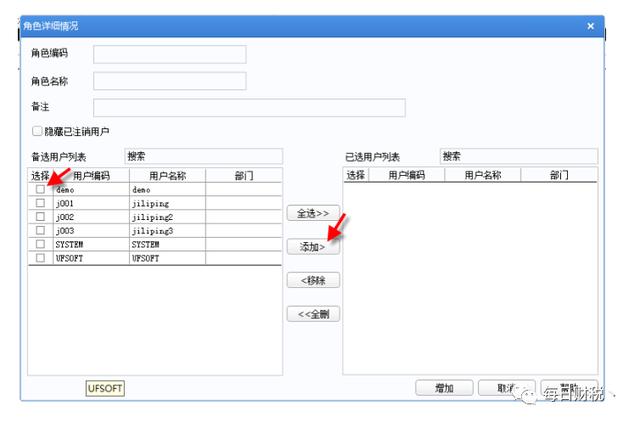Viewport: 640px width, 423px height.
Task: Select the SYSTEM user checkbox
Action: (x=41, y=244)
